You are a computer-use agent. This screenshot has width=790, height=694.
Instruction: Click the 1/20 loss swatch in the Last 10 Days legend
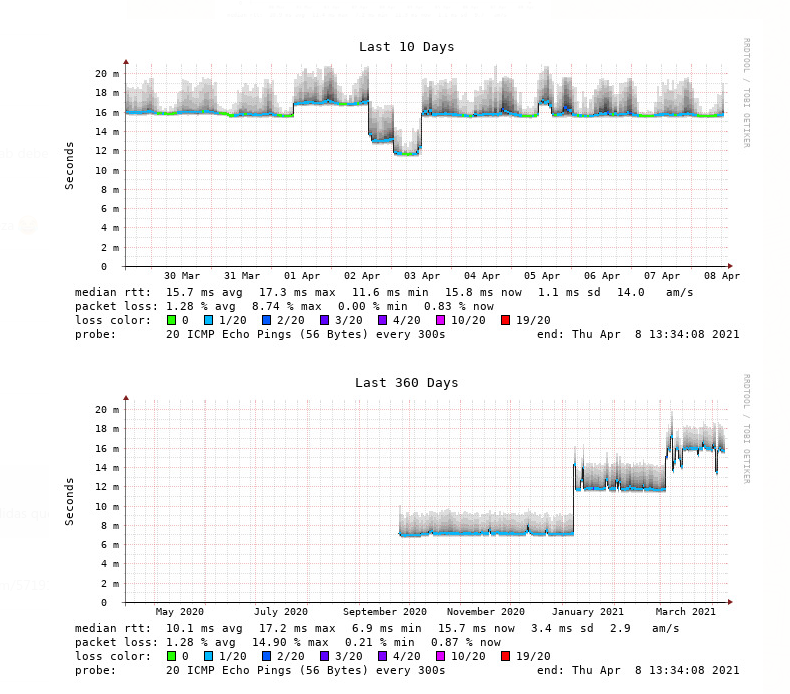(209, 320)
